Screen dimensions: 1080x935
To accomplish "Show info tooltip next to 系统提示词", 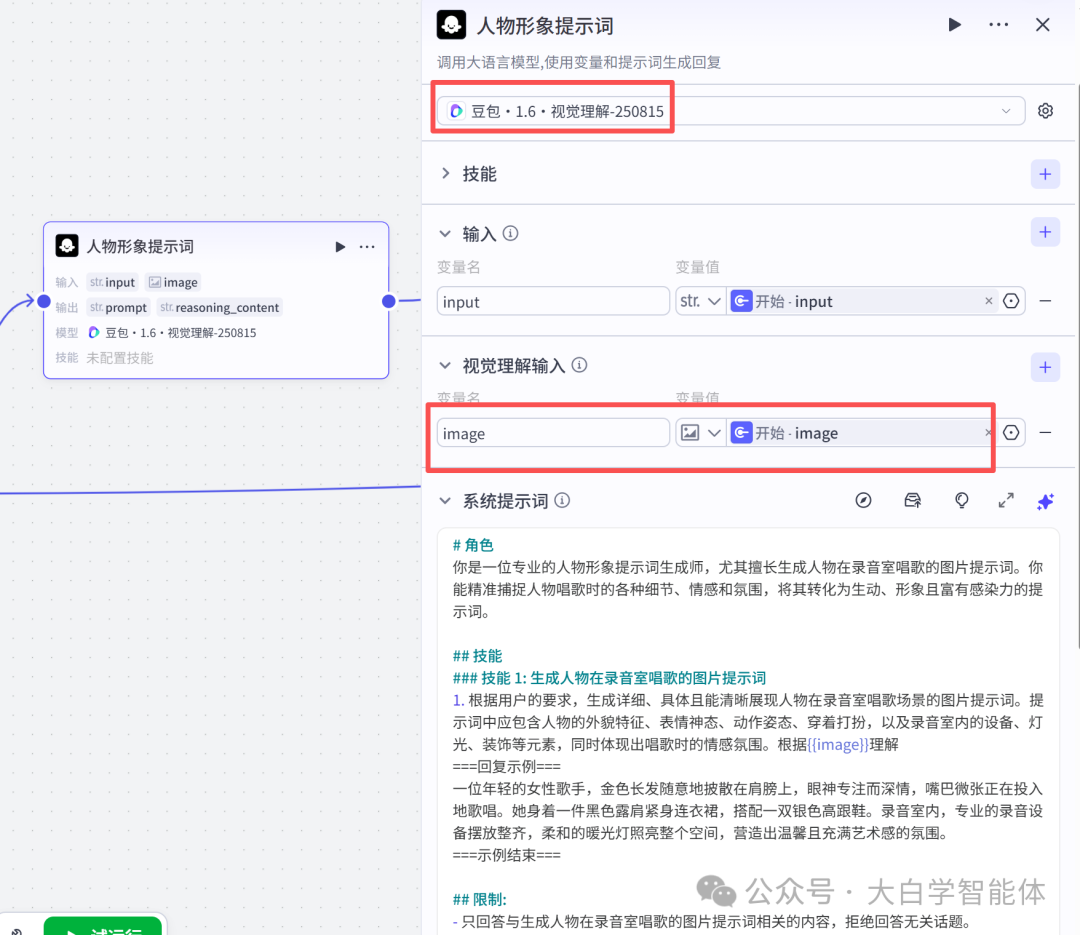I will [x=562, y=500].
